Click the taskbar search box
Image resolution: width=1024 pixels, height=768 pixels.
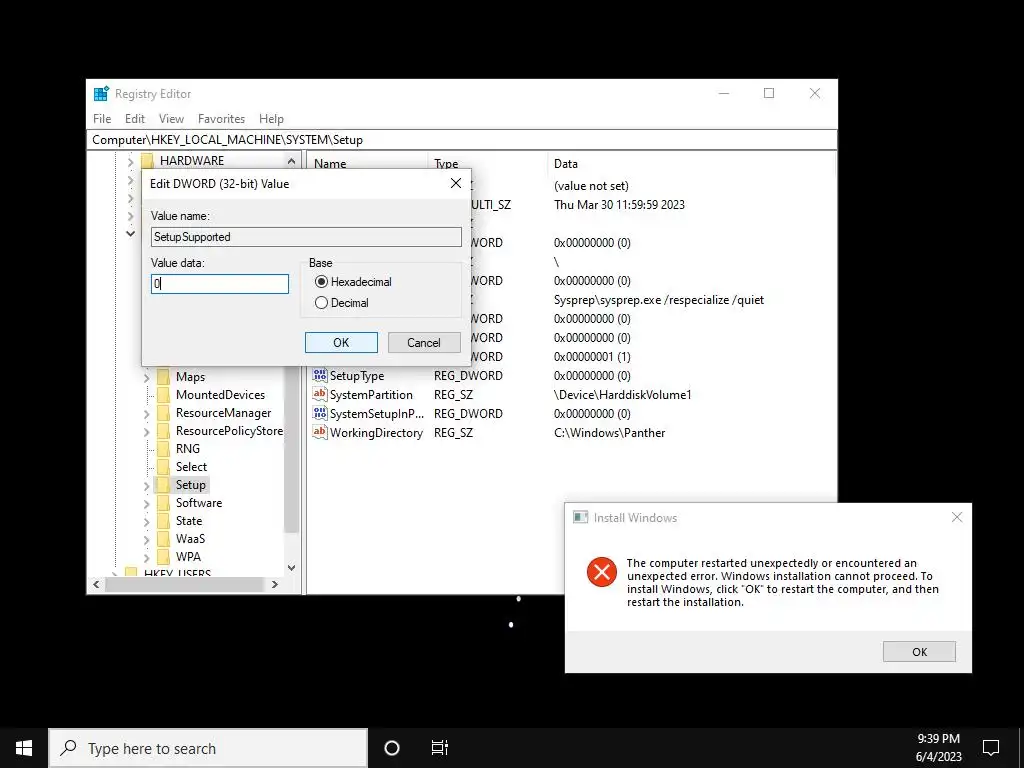pyautogui.click(x=208, y=748)
